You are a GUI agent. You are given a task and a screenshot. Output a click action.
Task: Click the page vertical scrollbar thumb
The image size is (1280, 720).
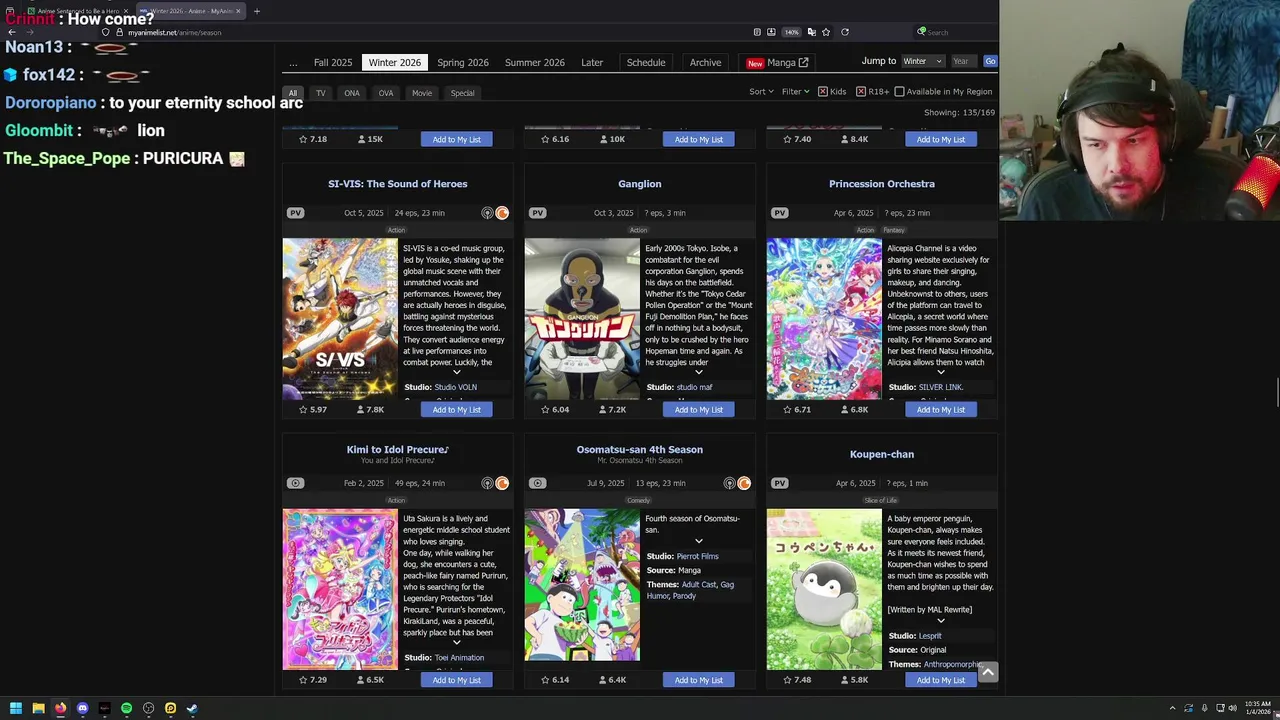coord(1277,394)
